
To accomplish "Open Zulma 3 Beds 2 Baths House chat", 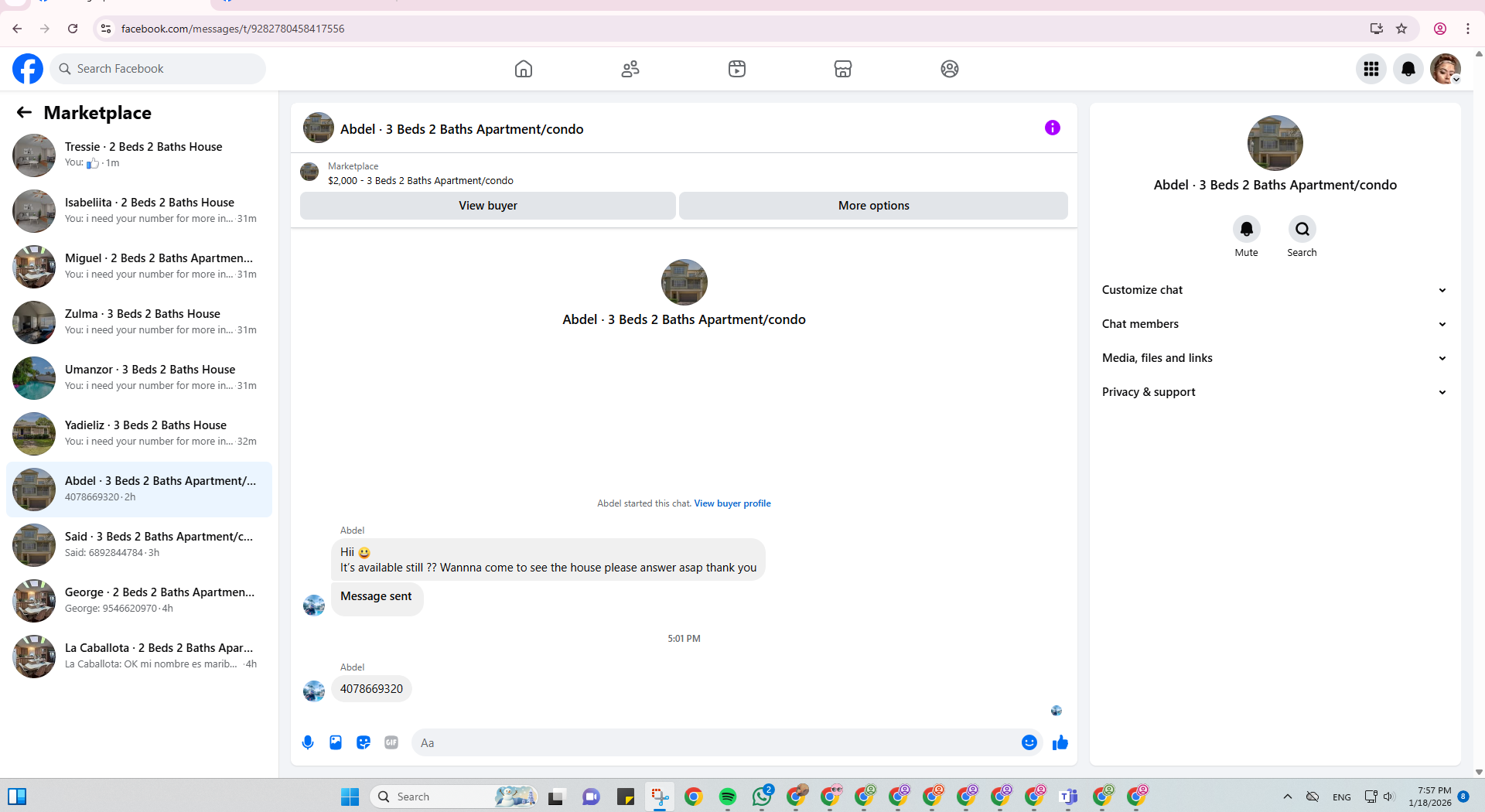I will tap(139, 322).
